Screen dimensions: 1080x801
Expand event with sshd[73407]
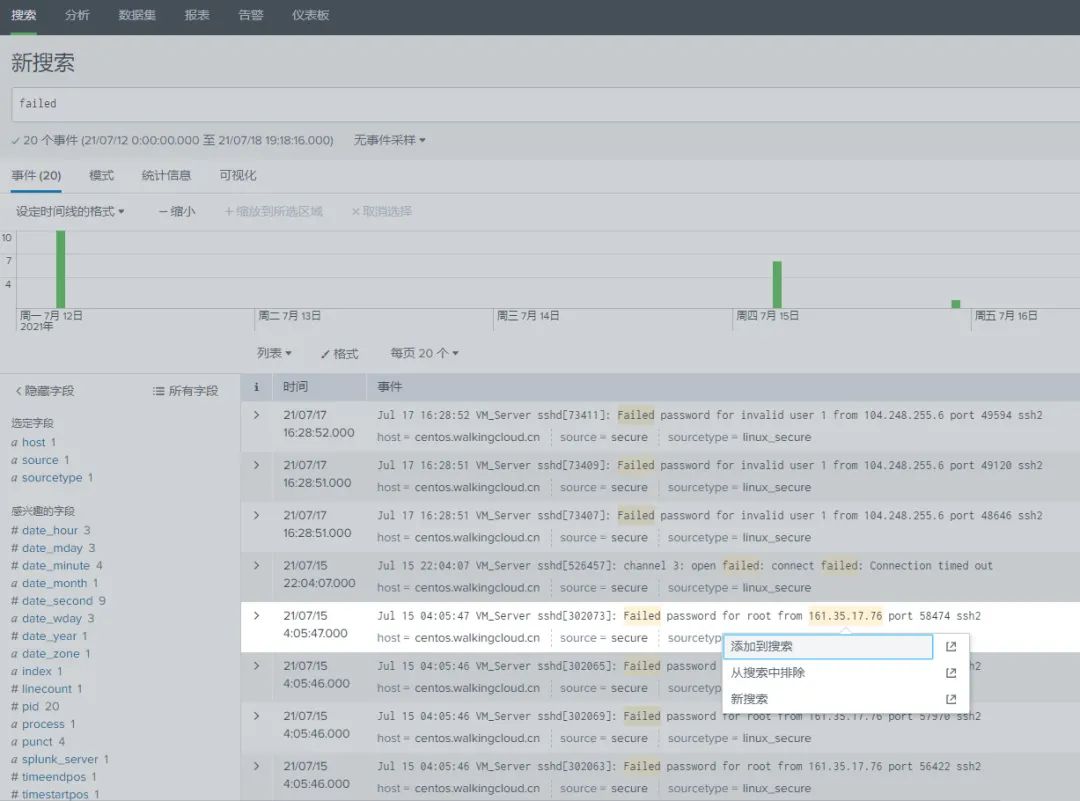click(256, 515)
